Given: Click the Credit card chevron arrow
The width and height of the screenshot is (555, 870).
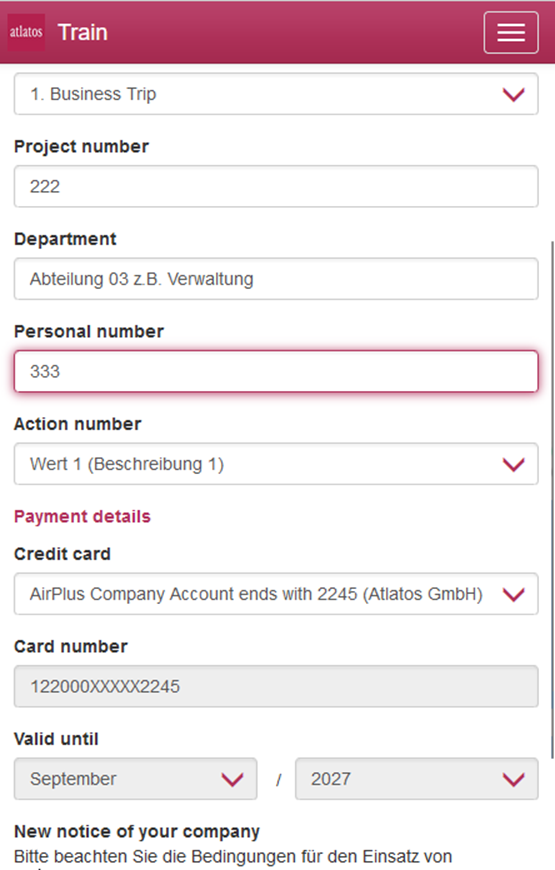Looking at the screenshot, I should click(513, 595).
